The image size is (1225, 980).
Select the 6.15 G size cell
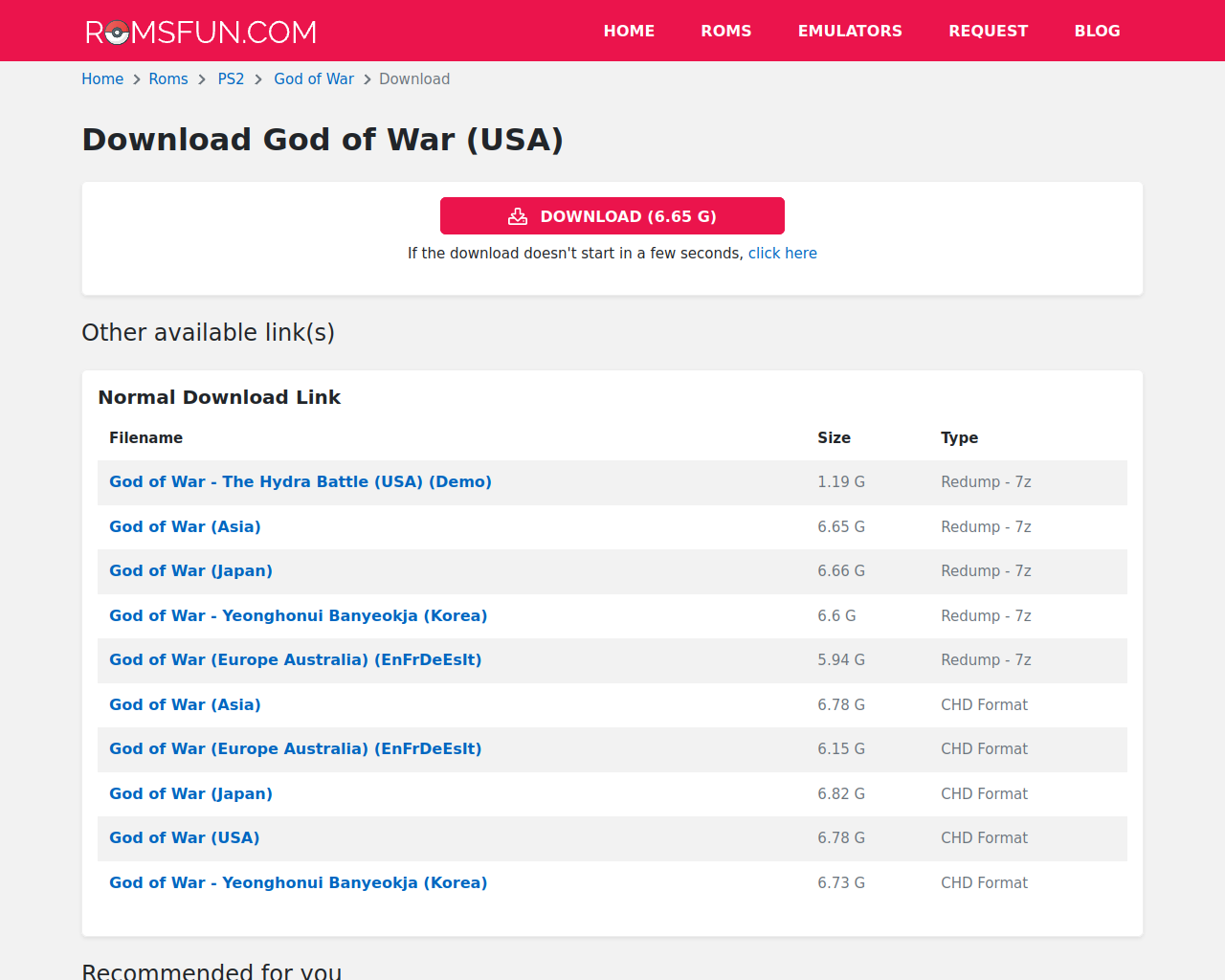tap(841, 749)
